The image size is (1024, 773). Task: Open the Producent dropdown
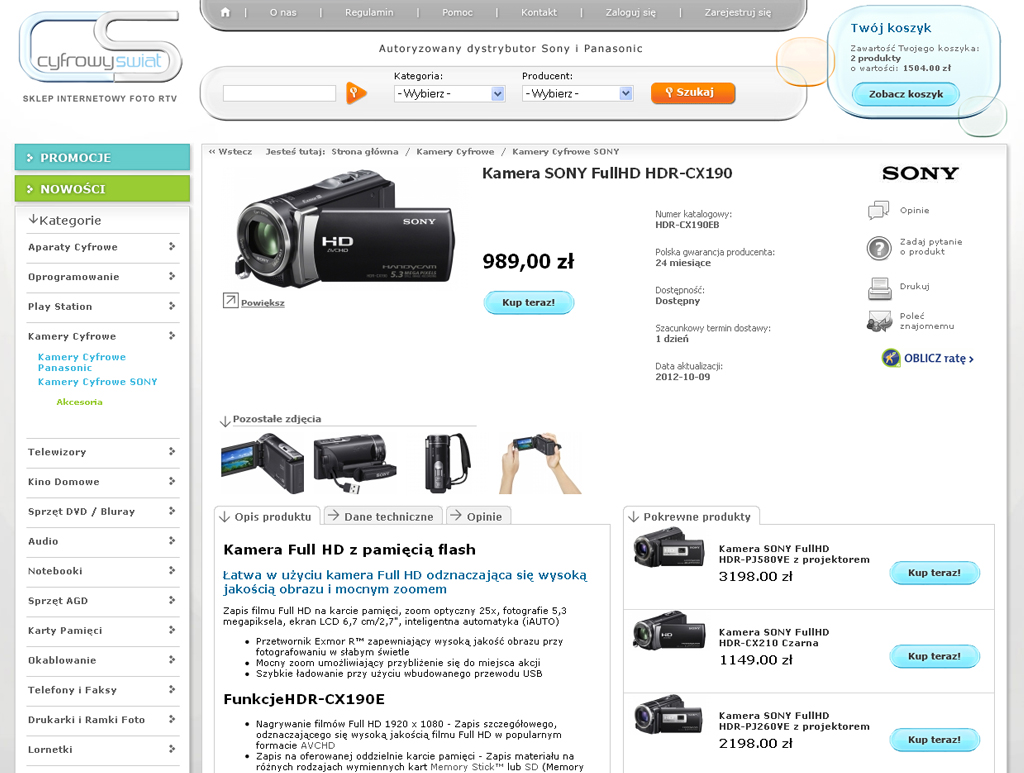577,93
